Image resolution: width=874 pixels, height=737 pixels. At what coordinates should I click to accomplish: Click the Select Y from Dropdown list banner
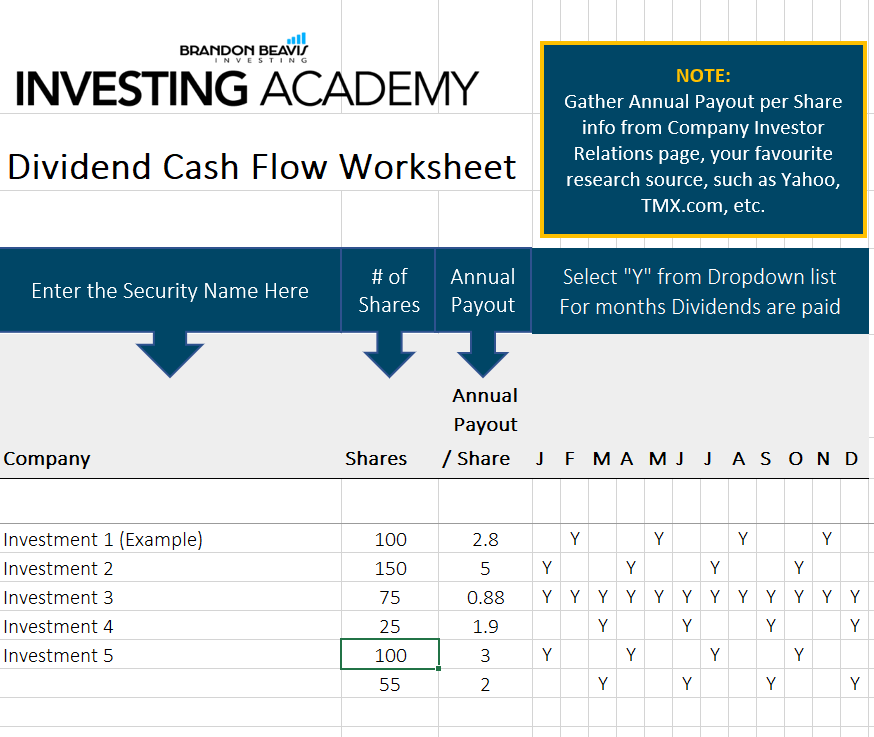coord(700,291)
